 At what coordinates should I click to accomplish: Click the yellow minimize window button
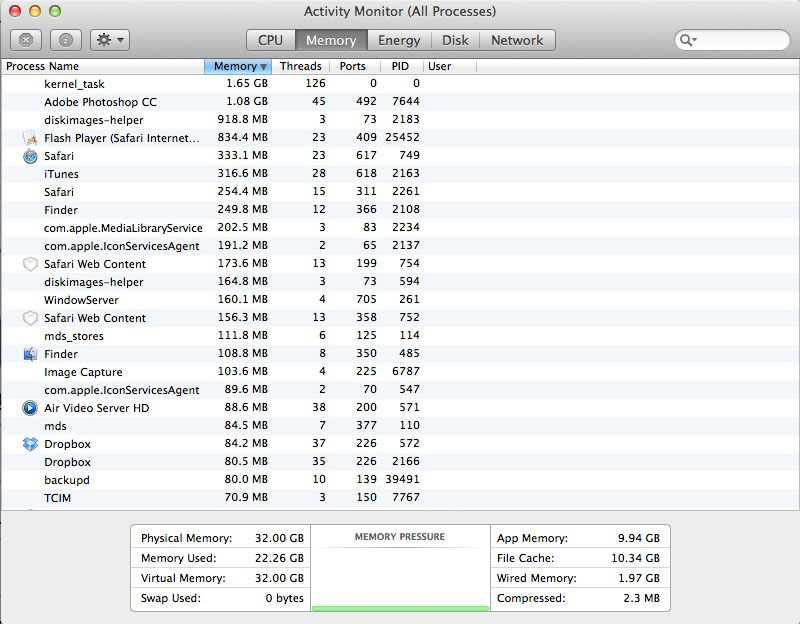(35, 11)
